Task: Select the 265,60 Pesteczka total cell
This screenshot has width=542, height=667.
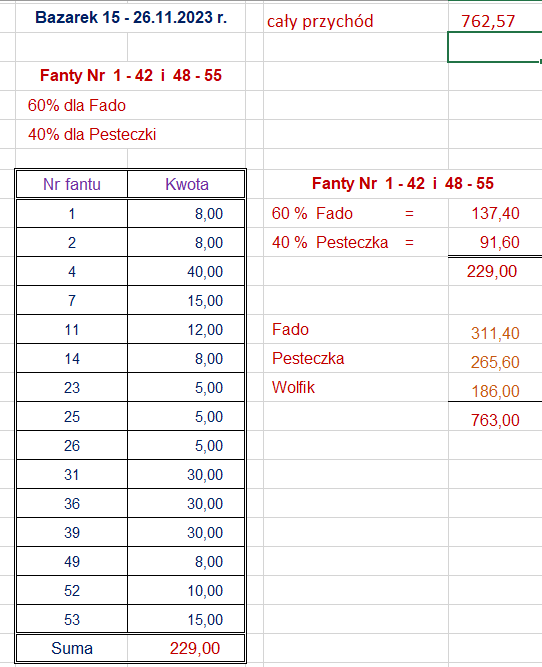Action: 495,362
